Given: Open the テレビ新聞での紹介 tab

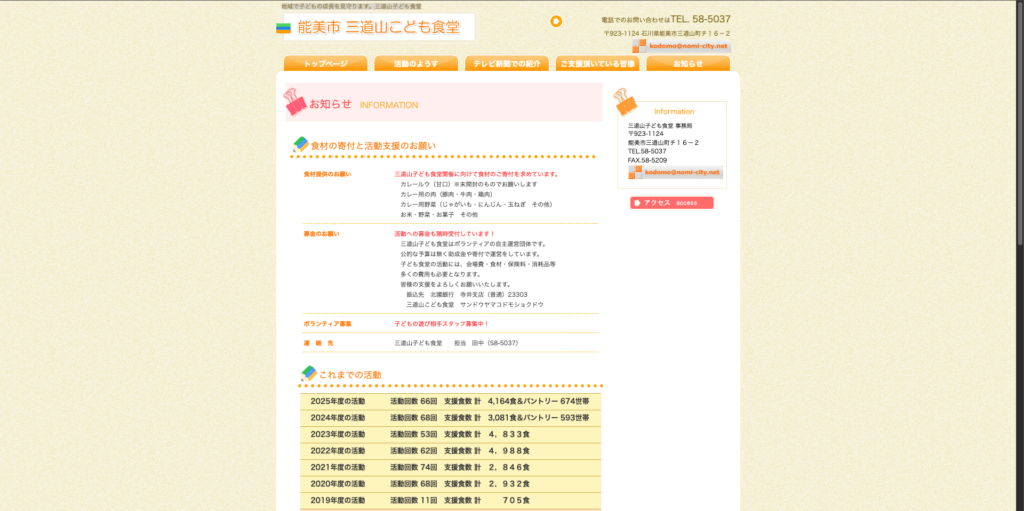Looking at the screenshot, I should tap(506, 64).
